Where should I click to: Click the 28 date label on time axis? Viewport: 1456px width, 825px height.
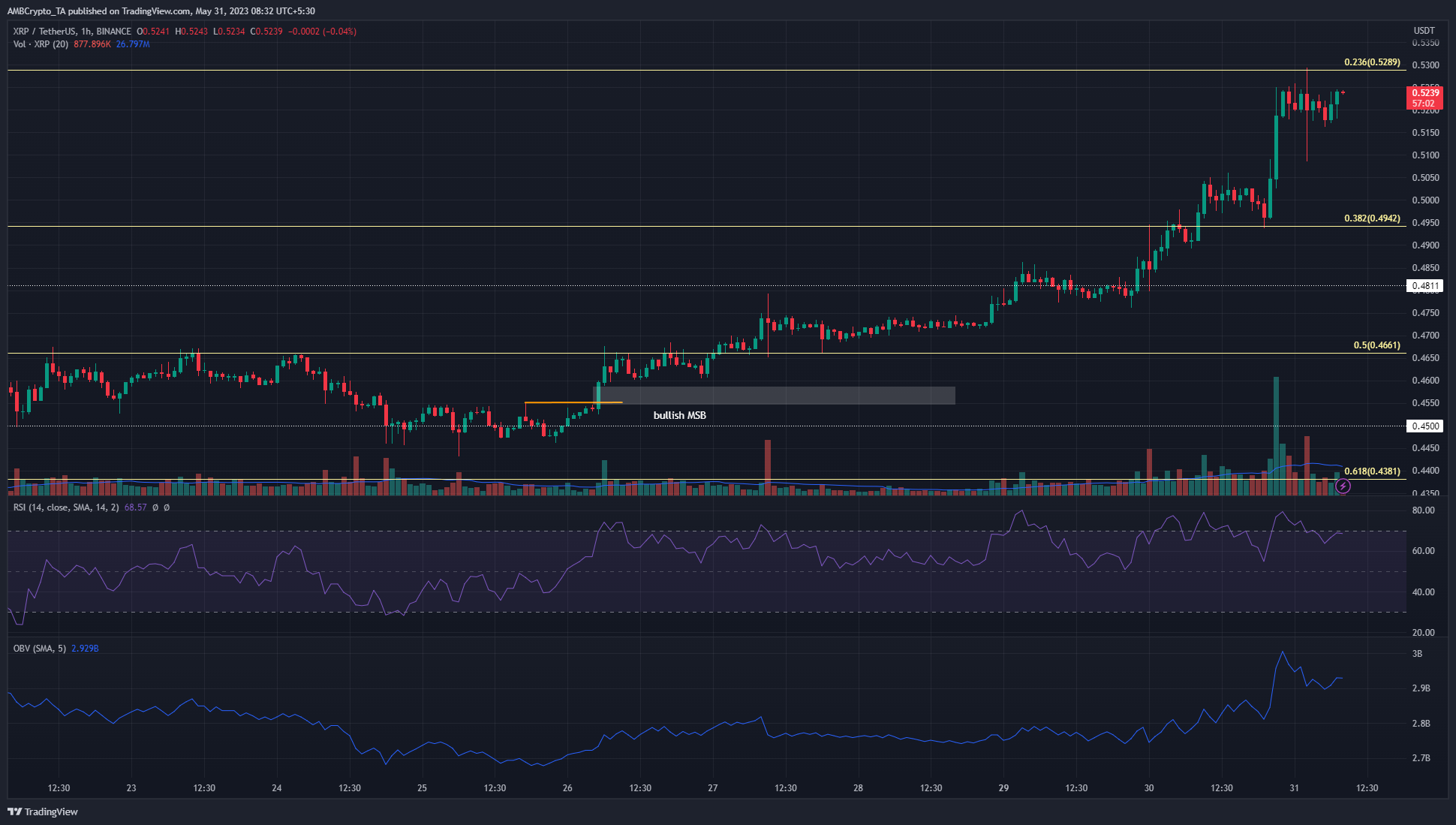coord(858,787)
